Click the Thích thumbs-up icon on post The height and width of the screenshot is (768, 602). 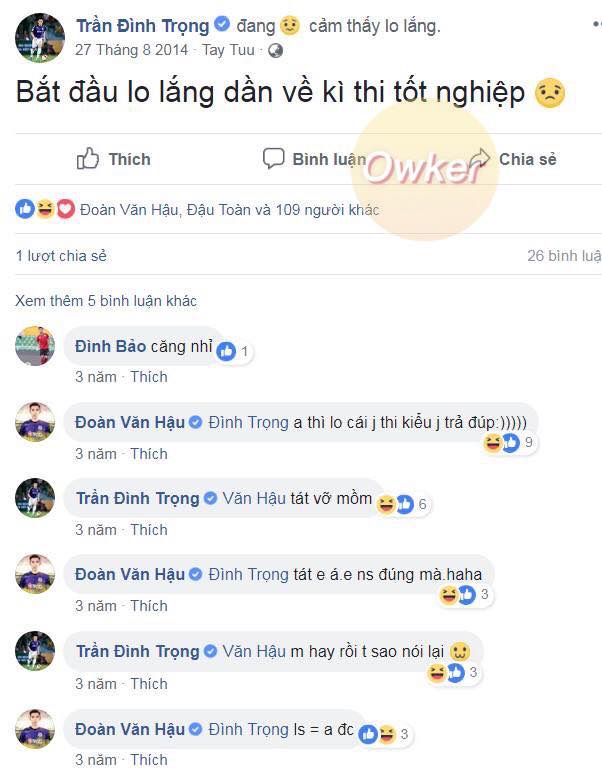click(x=88, y=159)
